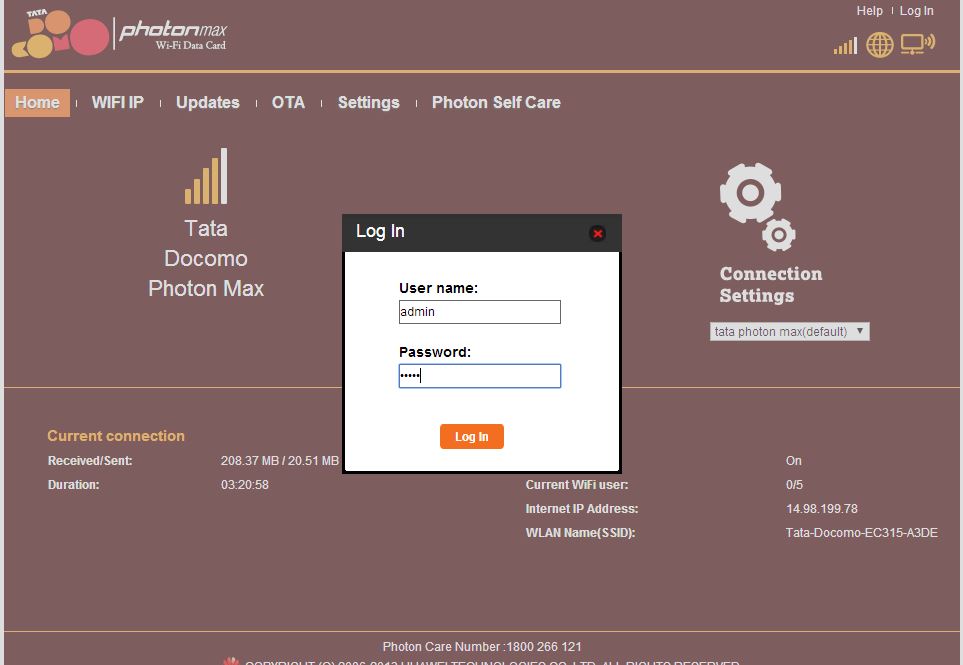
Task: Click the Log In link in header
Action: [x=916, y=11]
